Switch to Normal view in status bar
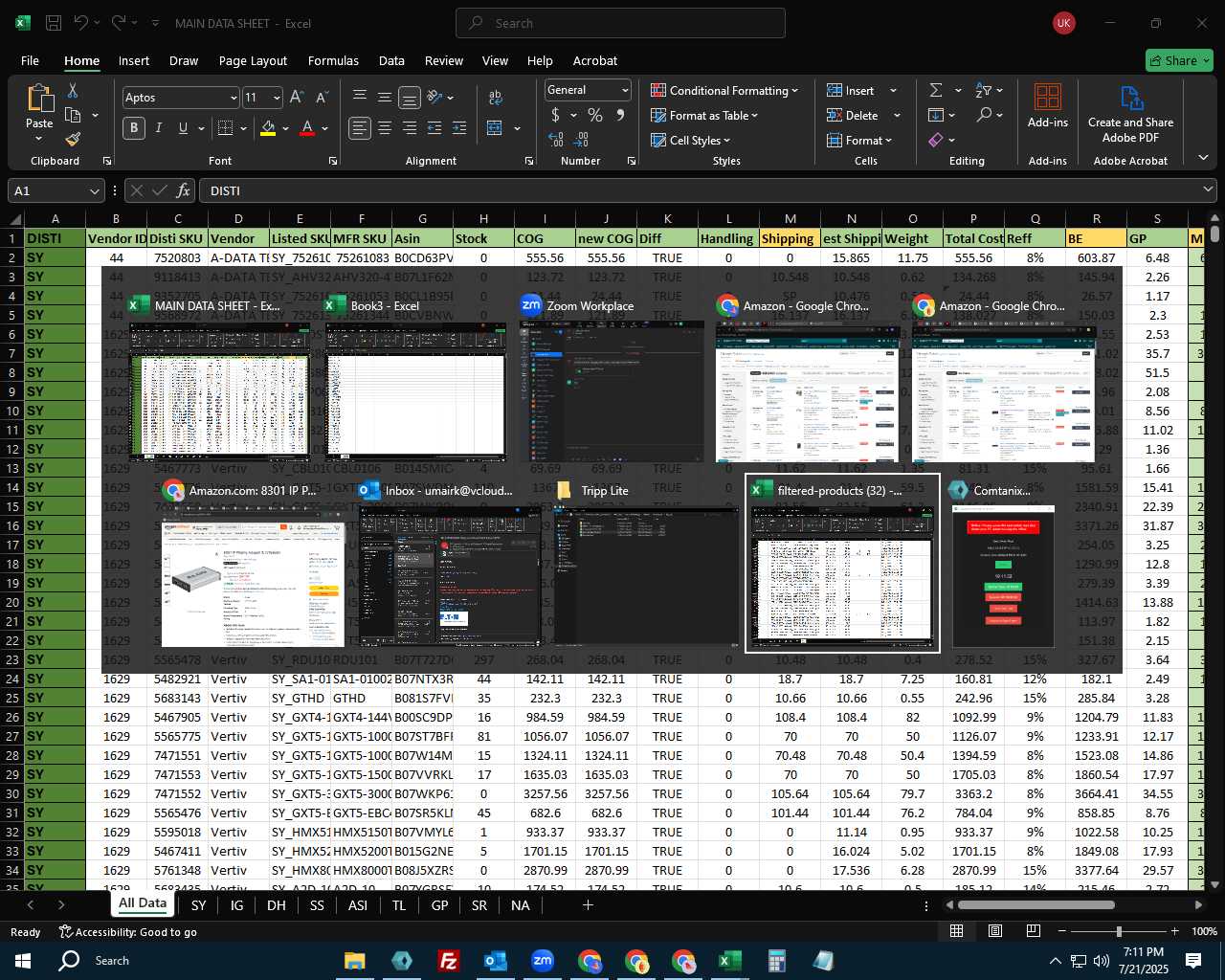The height and width of the screenshot is (980, 1225). 956,931
